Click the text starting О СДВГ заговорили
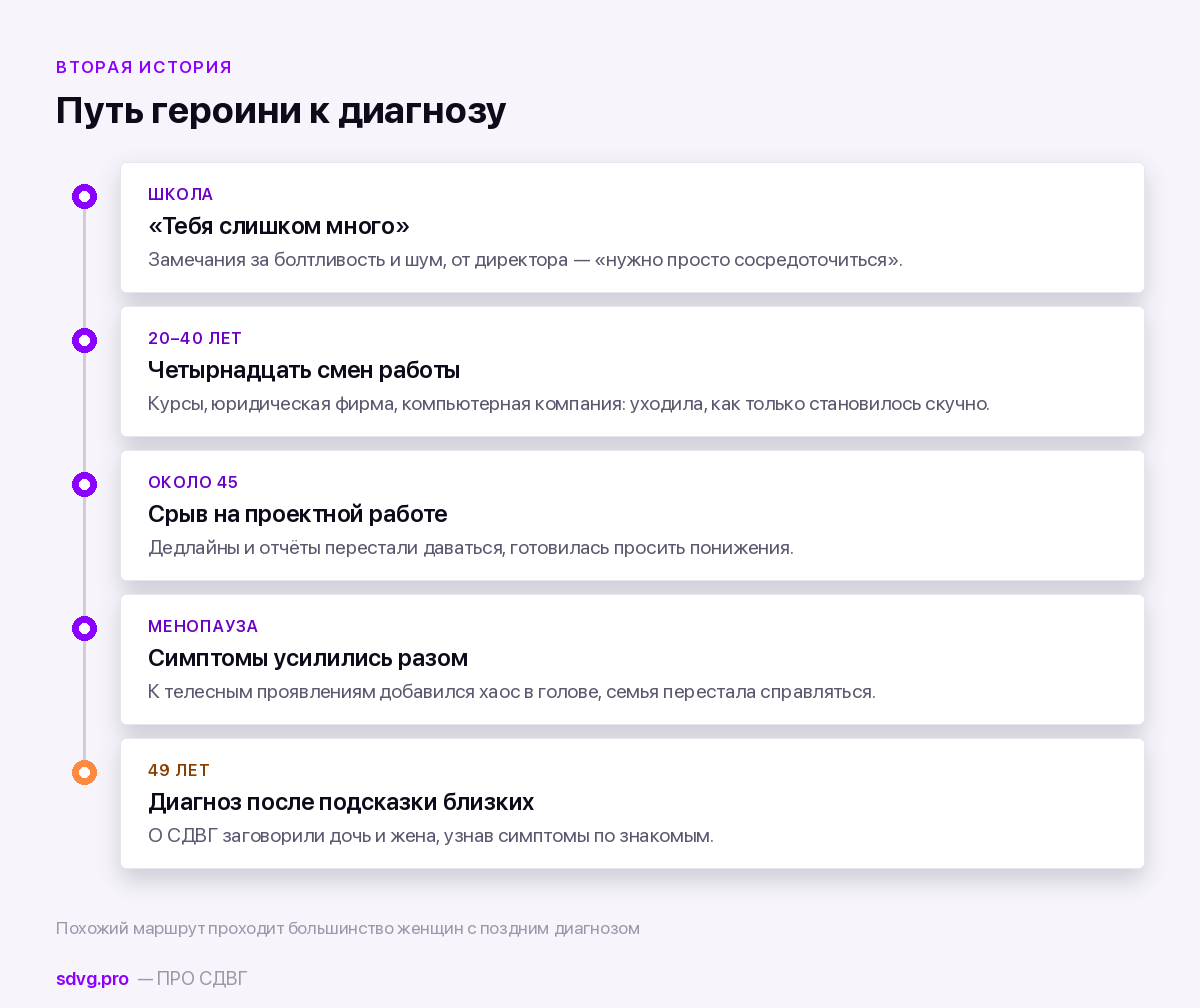The width and height of the screenshot is (1200, 1008). pos(431,836)
